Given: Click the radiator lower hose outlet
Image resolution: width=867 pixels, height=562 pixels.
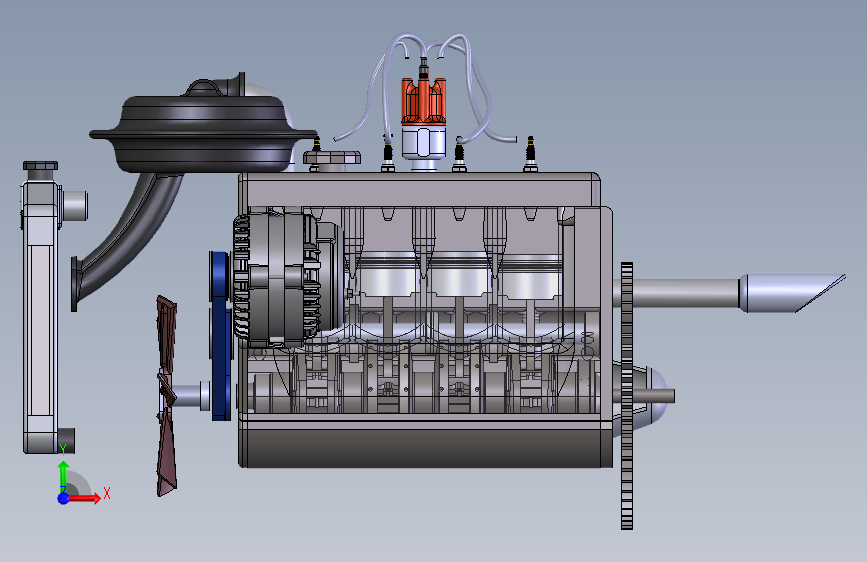Looking at the screenshot, I should pyautogui.click(x=66, y=440).
